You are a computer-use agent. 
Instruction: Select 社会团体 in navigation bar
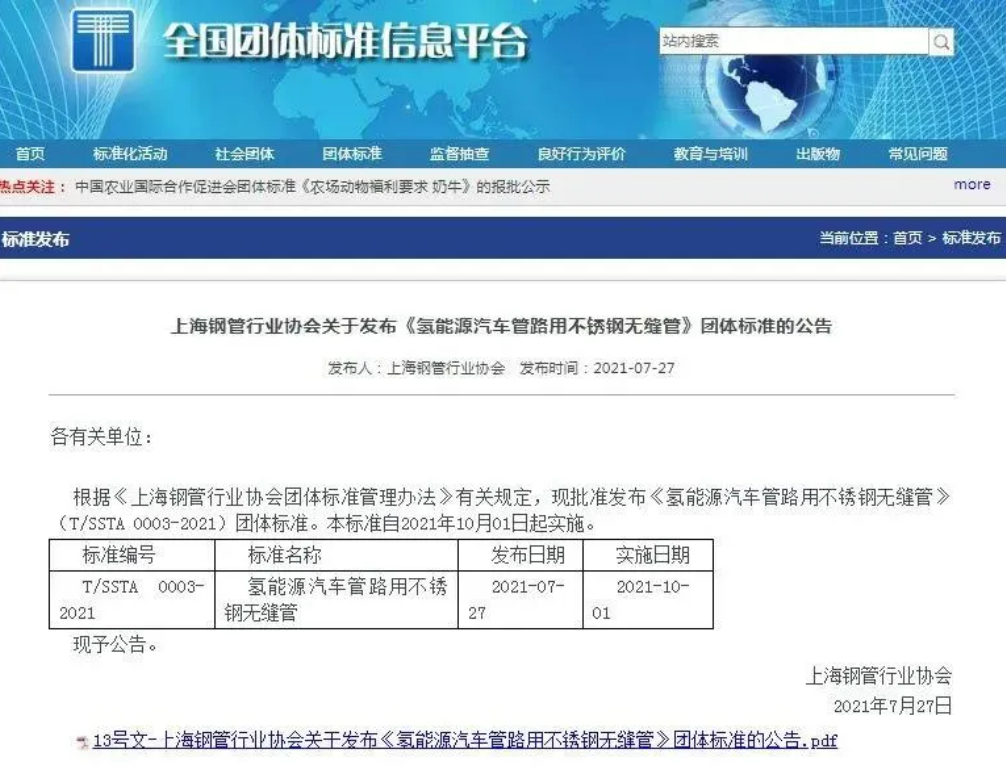click(244, 154)
